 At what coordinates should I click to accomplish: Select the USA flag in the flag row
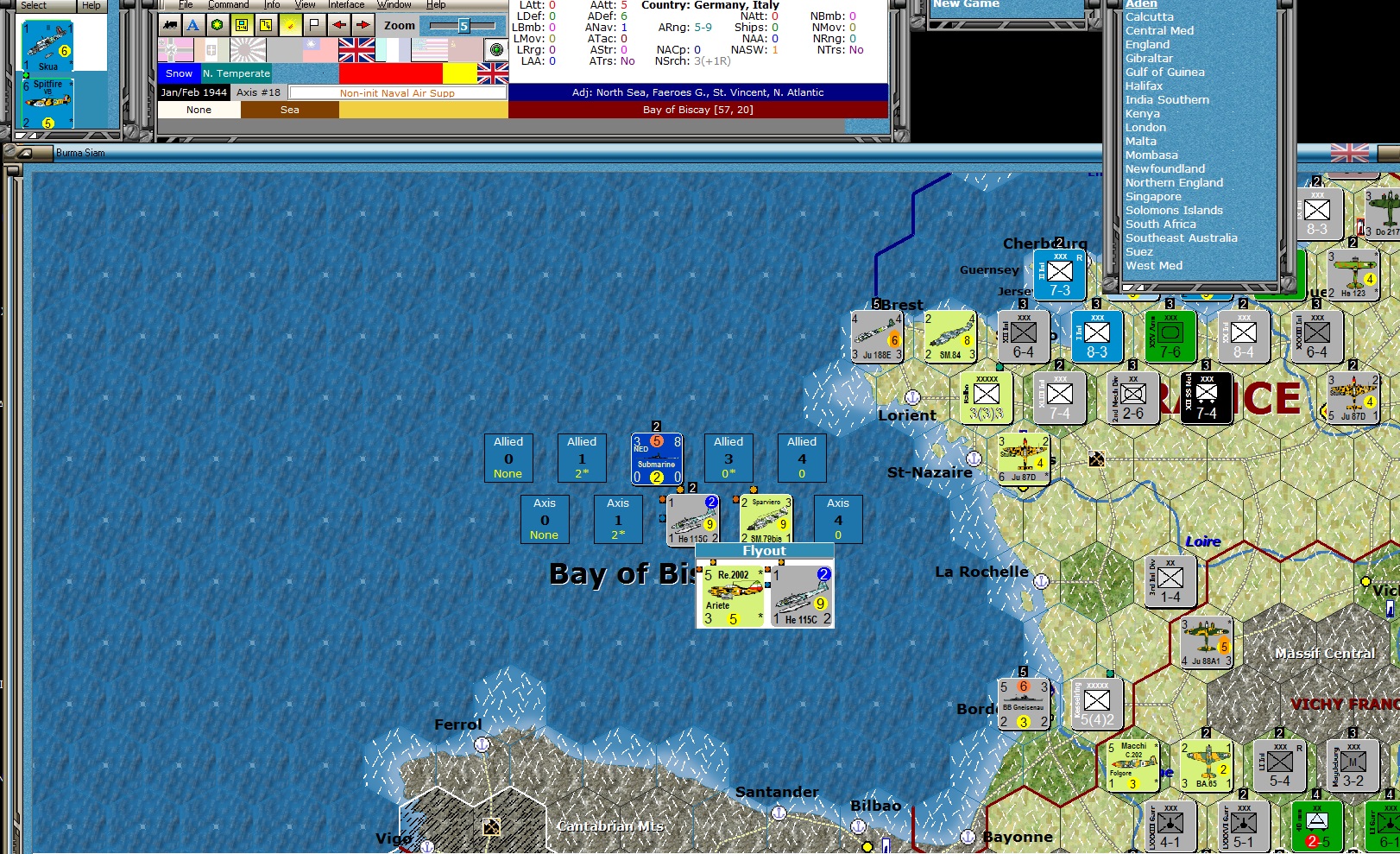[429, 50]
